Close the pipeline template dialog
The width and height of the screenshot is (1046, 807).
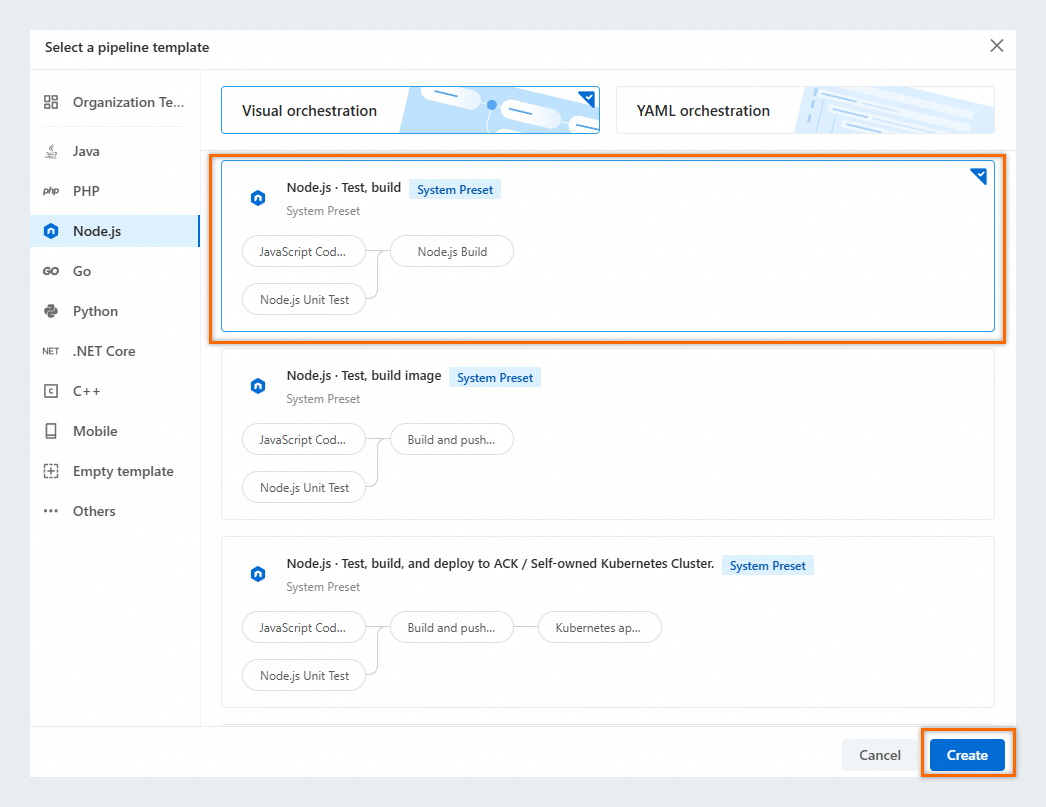[x=996, y=46]
